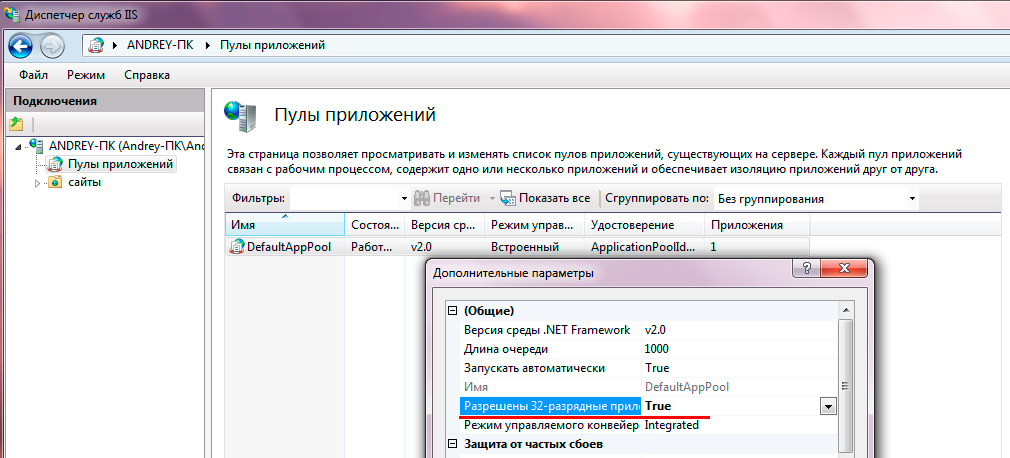Click Пулы приложений in the address breadcrumb
The height and width of the screenshot is (458, 1010).
(x=272, y=45)
